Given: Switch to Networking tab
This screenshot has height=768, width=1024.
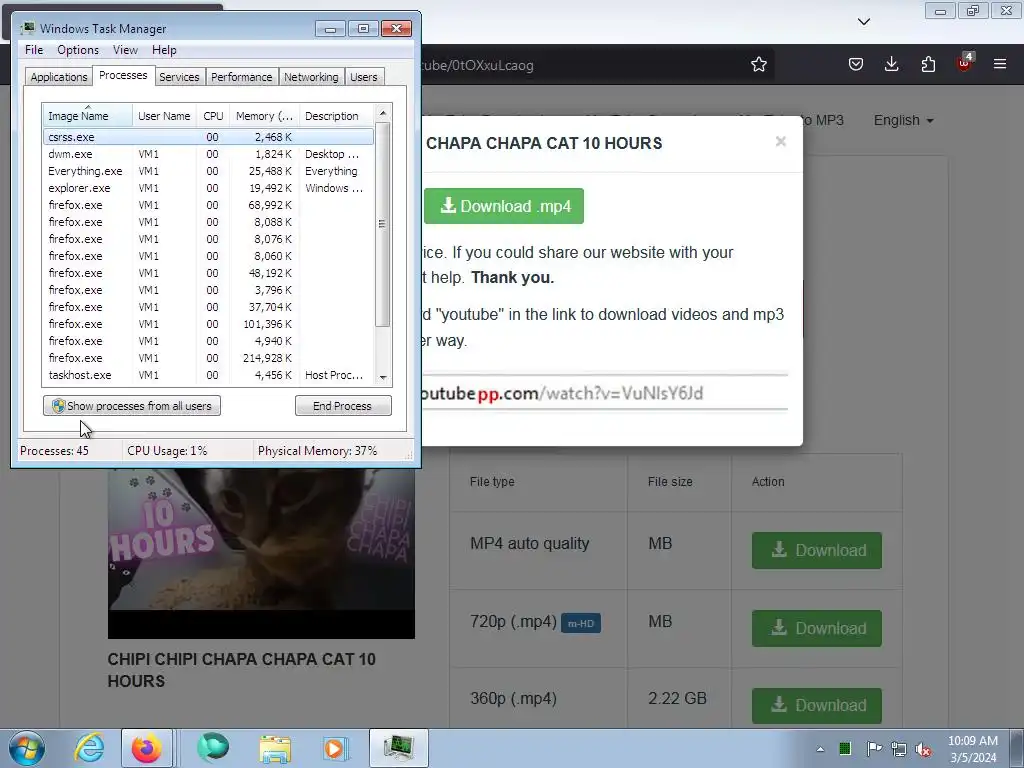Looking at the screenshot, I should coord(311,77).
